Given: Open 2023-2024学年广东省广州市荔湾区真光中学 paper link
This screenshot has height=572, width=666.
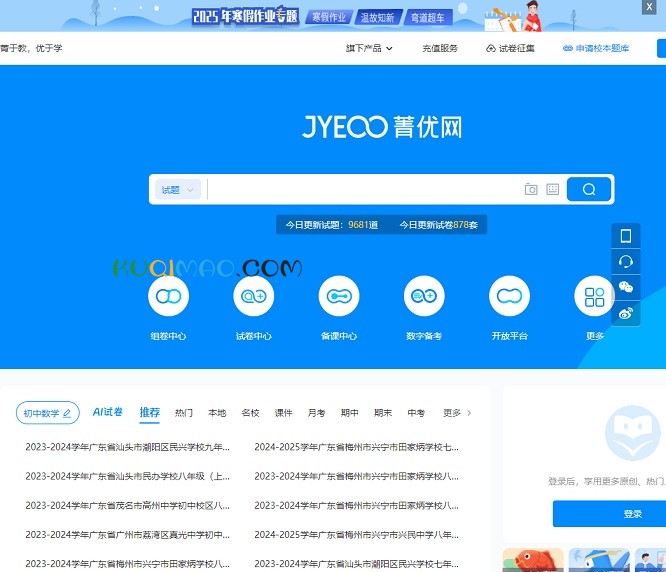Looking at the screenshot, I should pyautogui.click(x=127, y=534).
